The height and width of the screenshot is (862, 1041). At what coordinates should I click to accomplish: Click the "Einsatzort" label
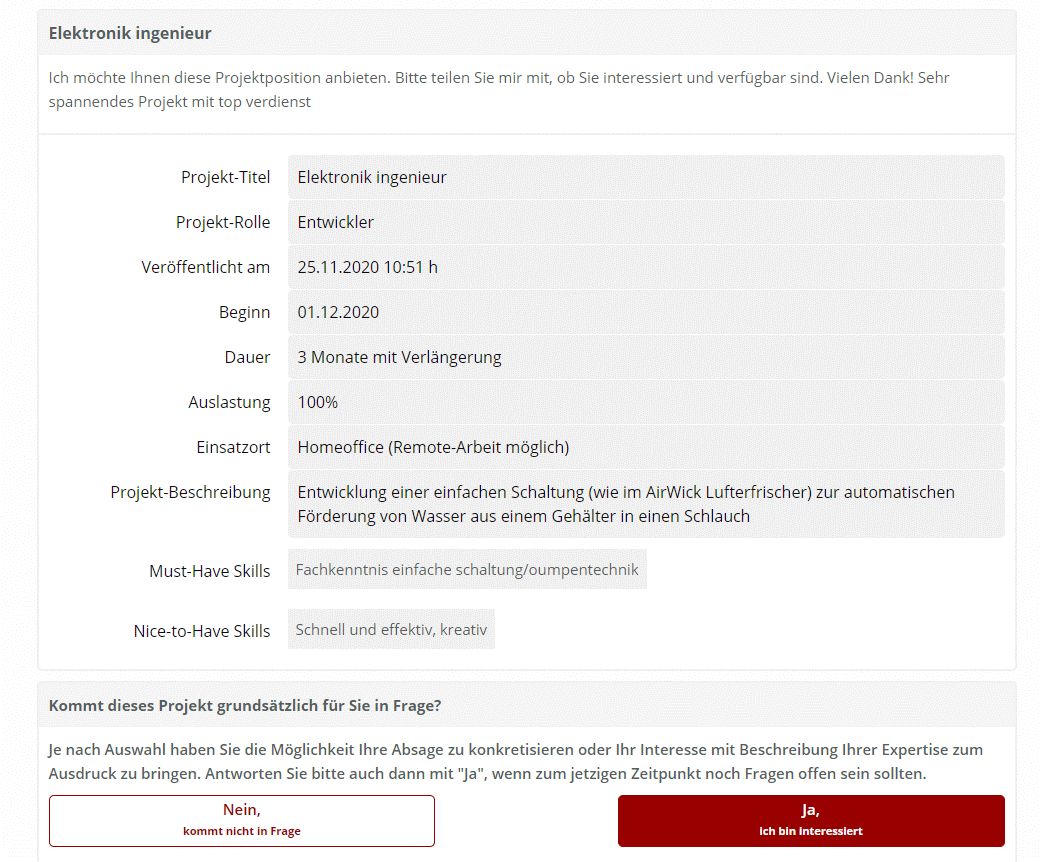point(233,447)
